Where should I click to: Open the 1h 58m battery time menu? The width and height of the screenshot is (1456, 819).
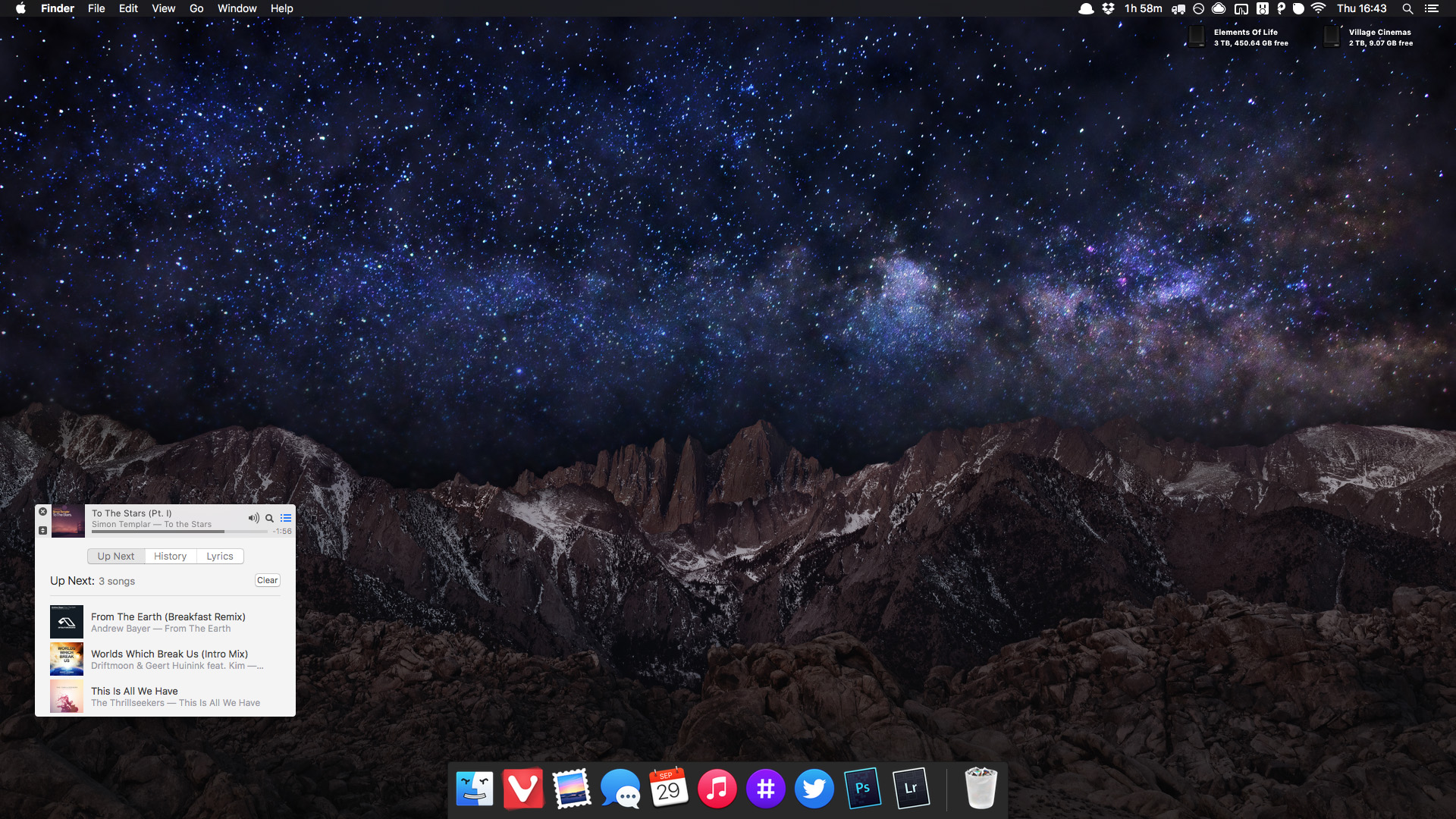point(1143,8)
